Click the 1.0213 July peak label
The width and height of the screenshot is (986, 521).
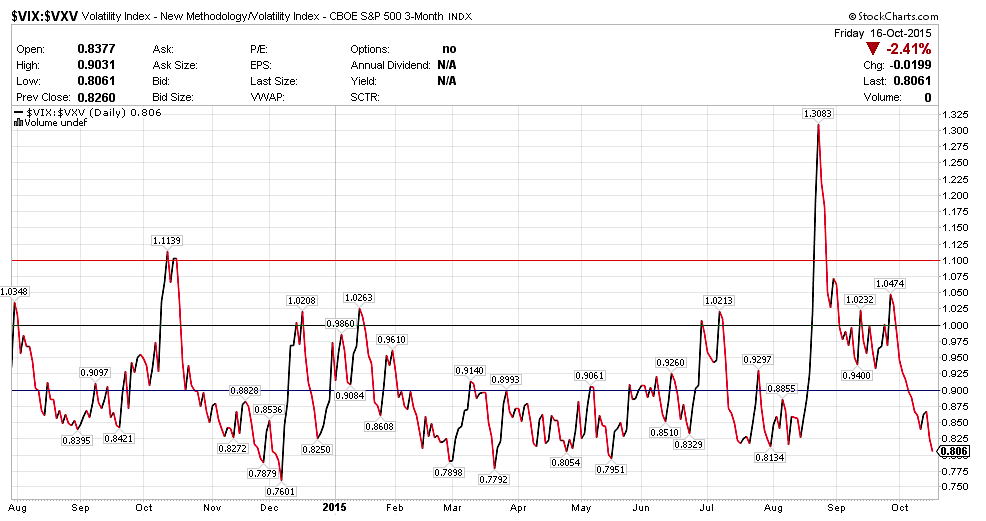click(719, 301)
